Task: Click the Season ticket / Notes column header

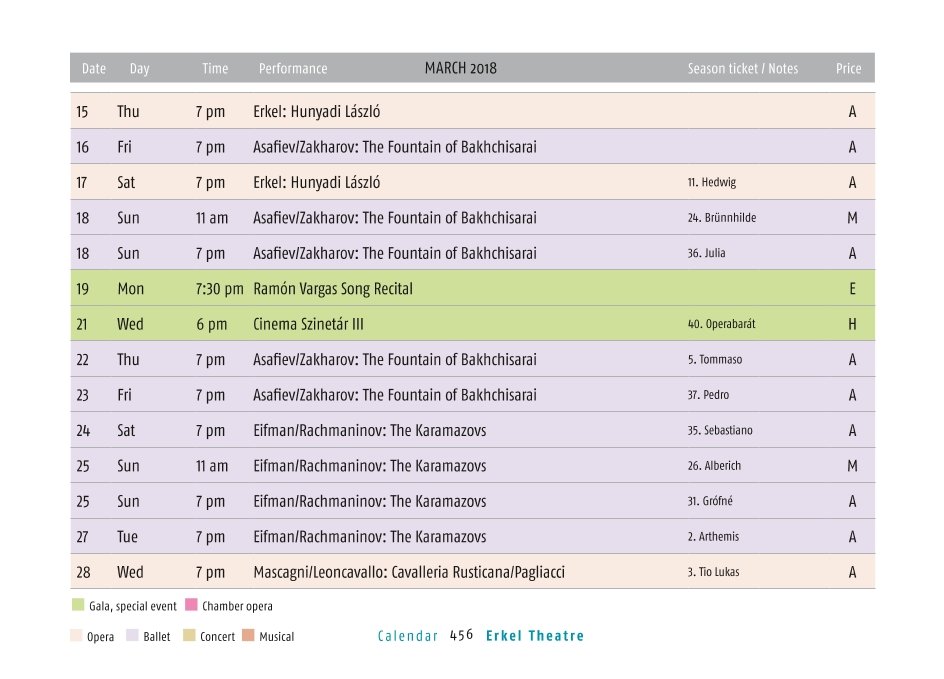Action: click(x=742, y=69)
